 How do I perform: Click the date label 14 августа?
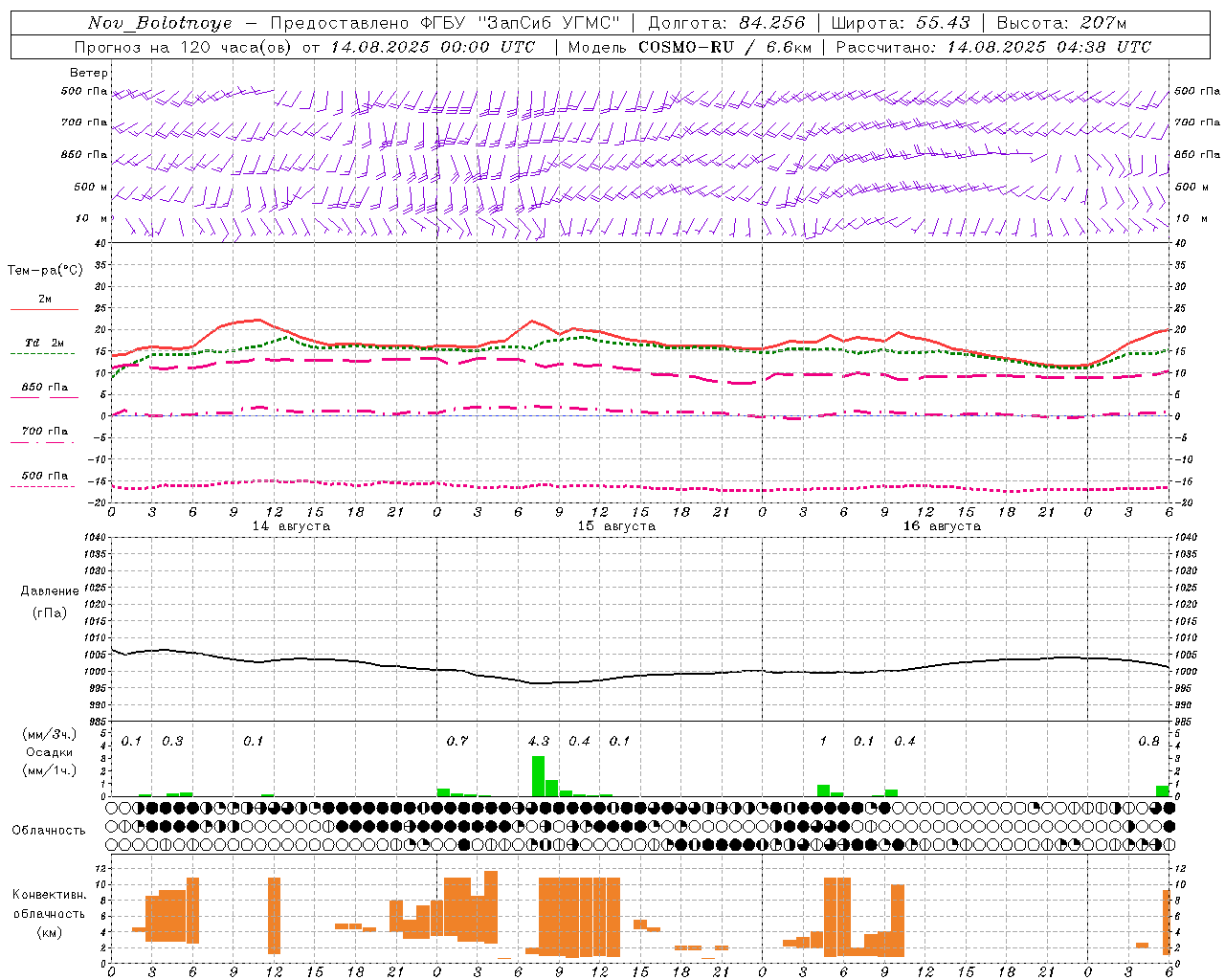click(x=291, y=526)
